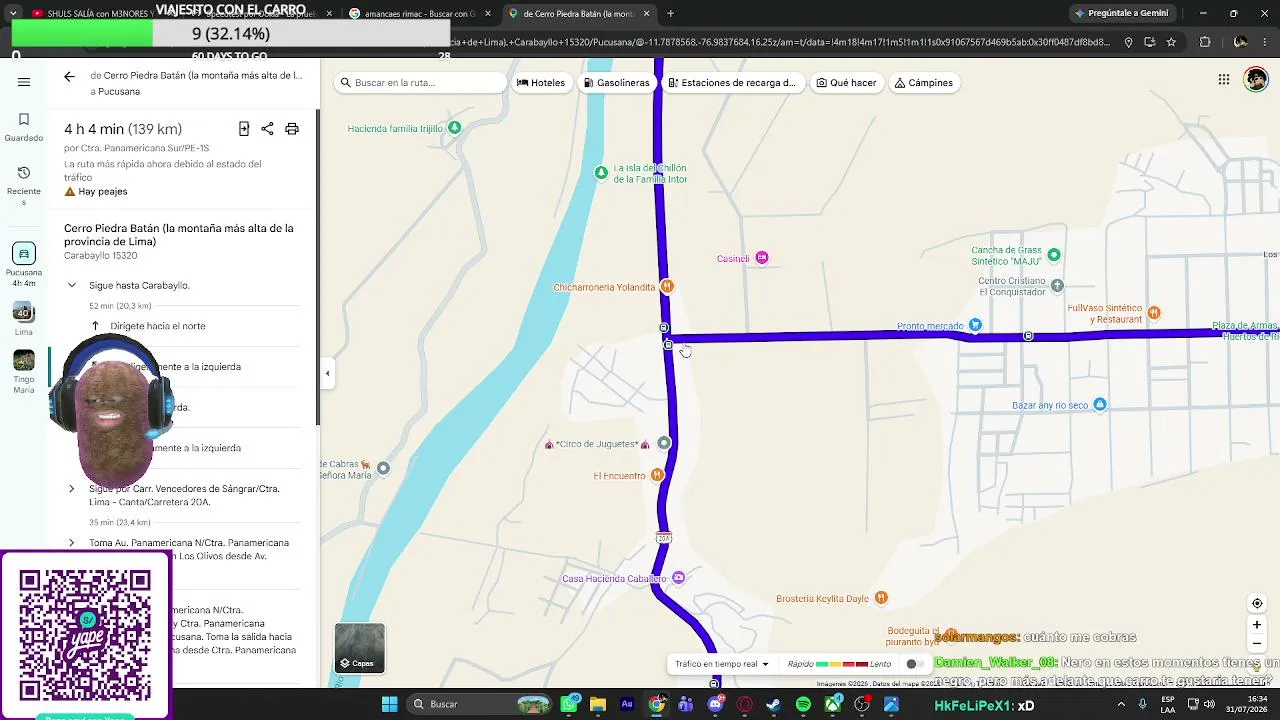Click the Cancha de Grass Sintético MAJU pin
The image size is (1280, 720).
coord(1053,255)
